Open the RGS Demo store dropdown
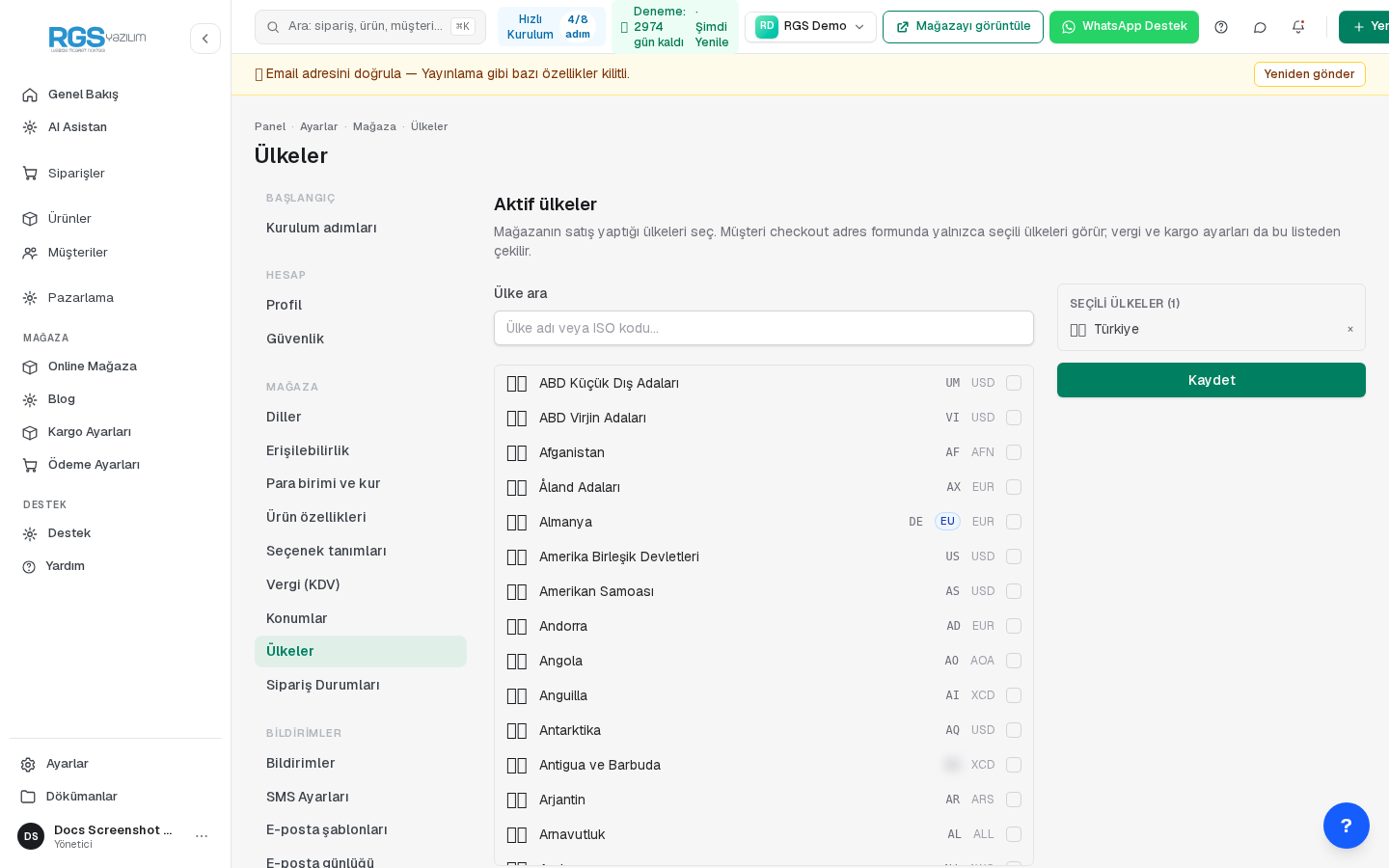The width and height of the screenshot is (1389, 868). (810, 27)
